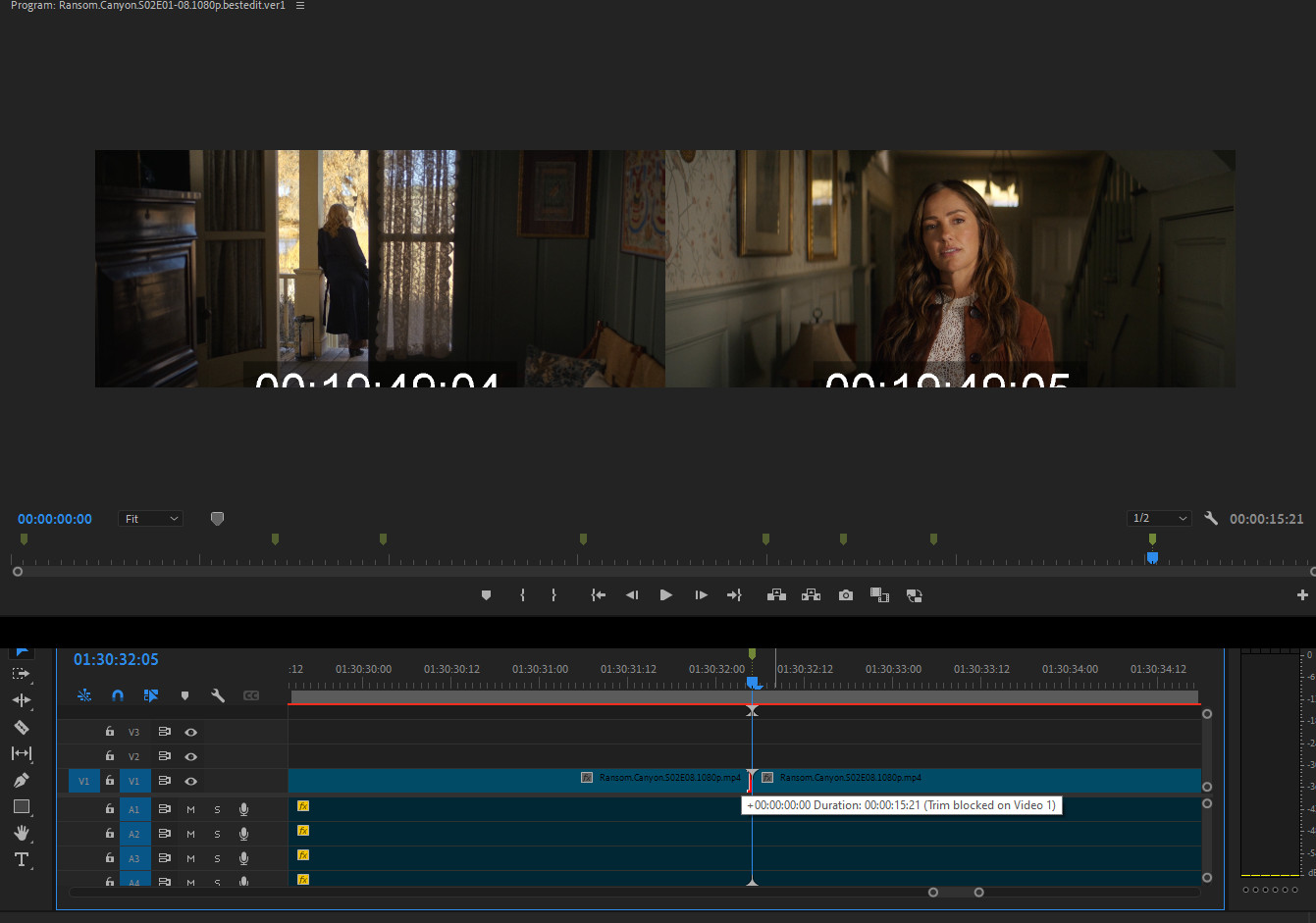The image size is (1316, 923).
Task: Click the Marker In/Out shield icon beside Fit
Action: [x=217, y=519]
